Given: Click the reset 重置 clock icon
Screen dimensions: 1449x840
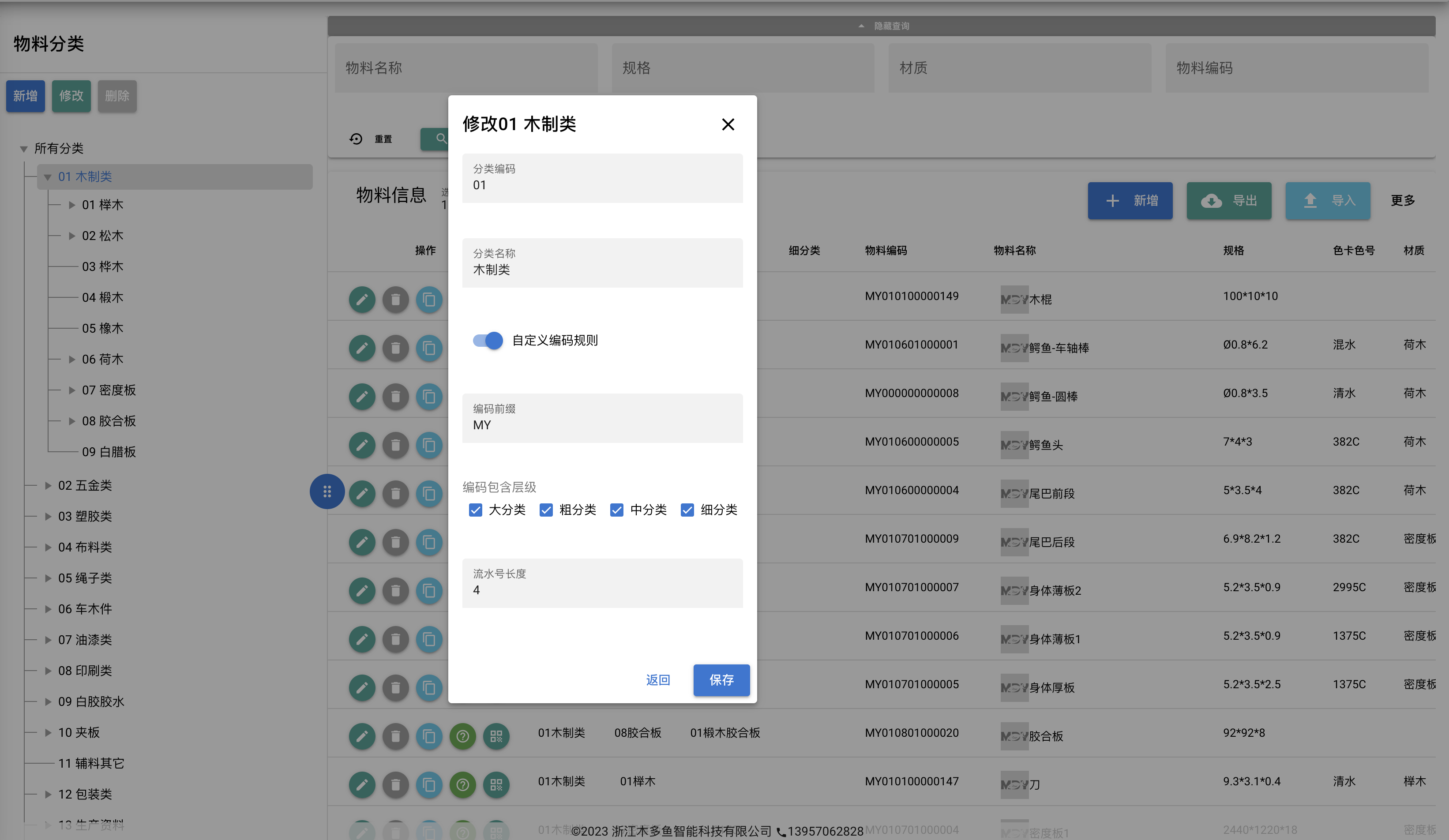Looking at the screenshot, I should pos(356,139).
